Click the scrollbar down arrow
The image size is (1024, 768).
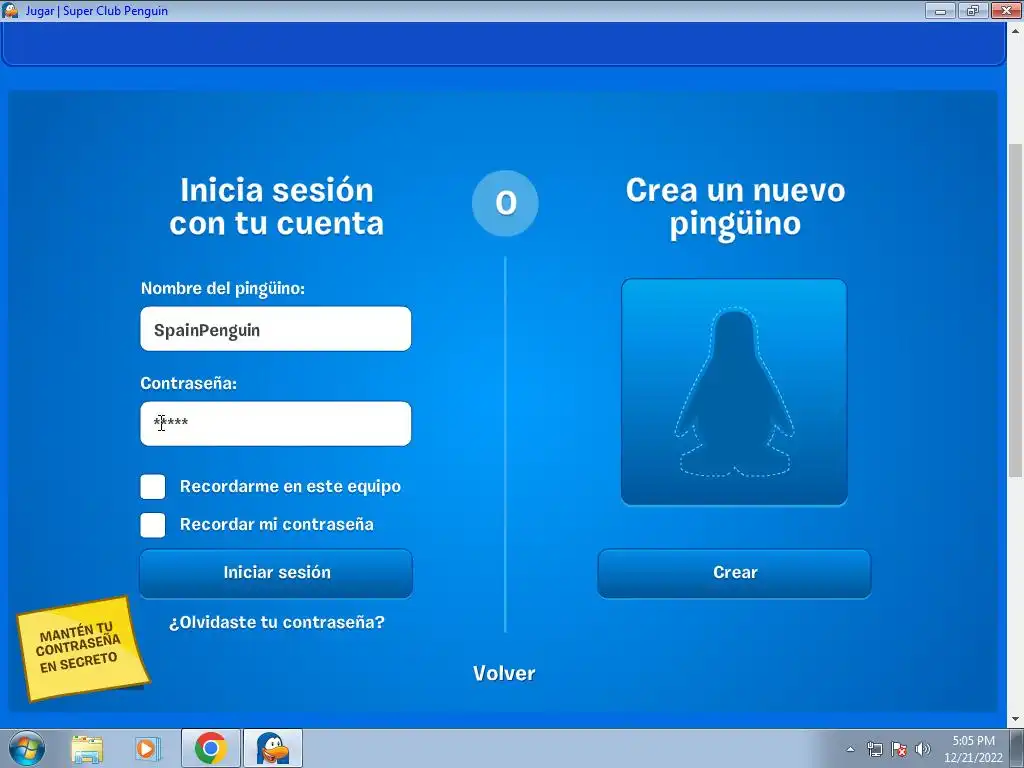click(1016, 720)
